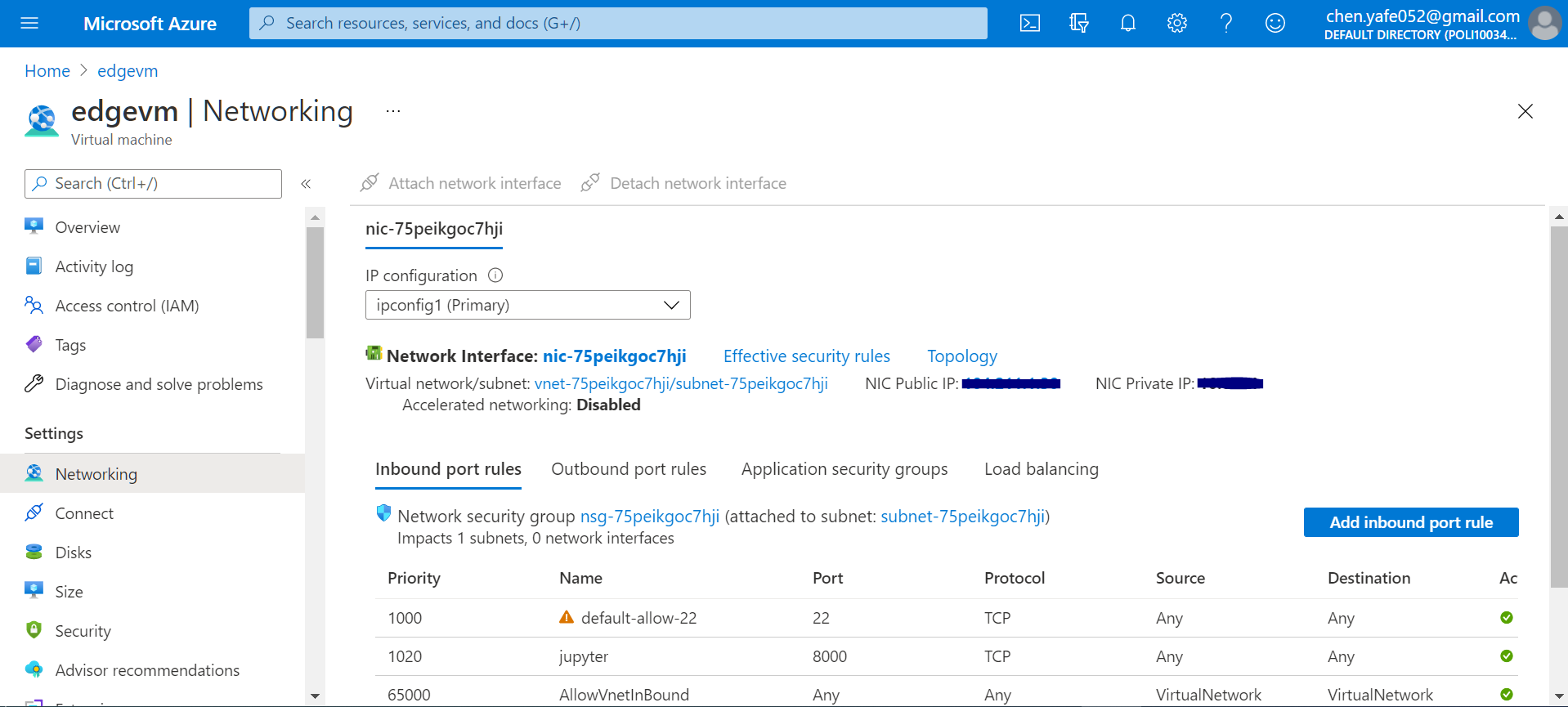Open Effective security rules link
Screen dimensions: 1568x707
tap(807, 356)
